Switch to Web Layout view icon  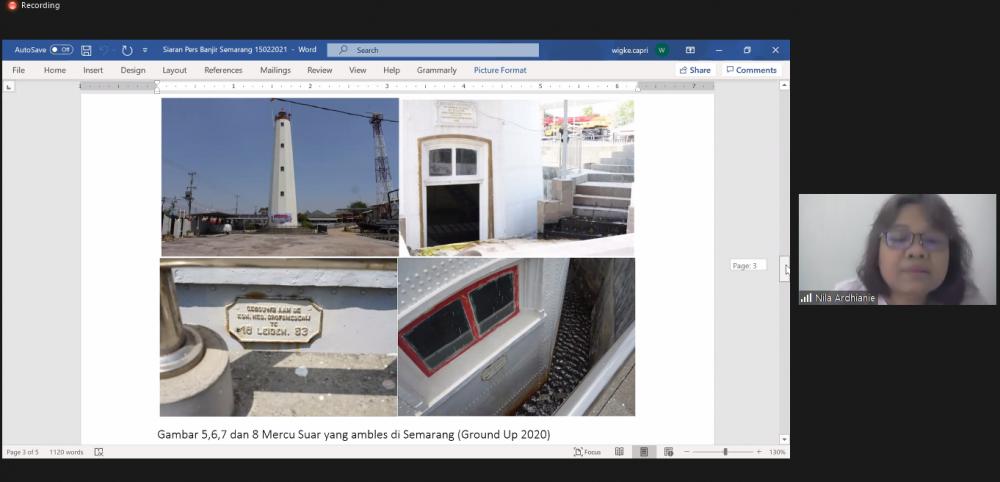[x=668, y=452]
